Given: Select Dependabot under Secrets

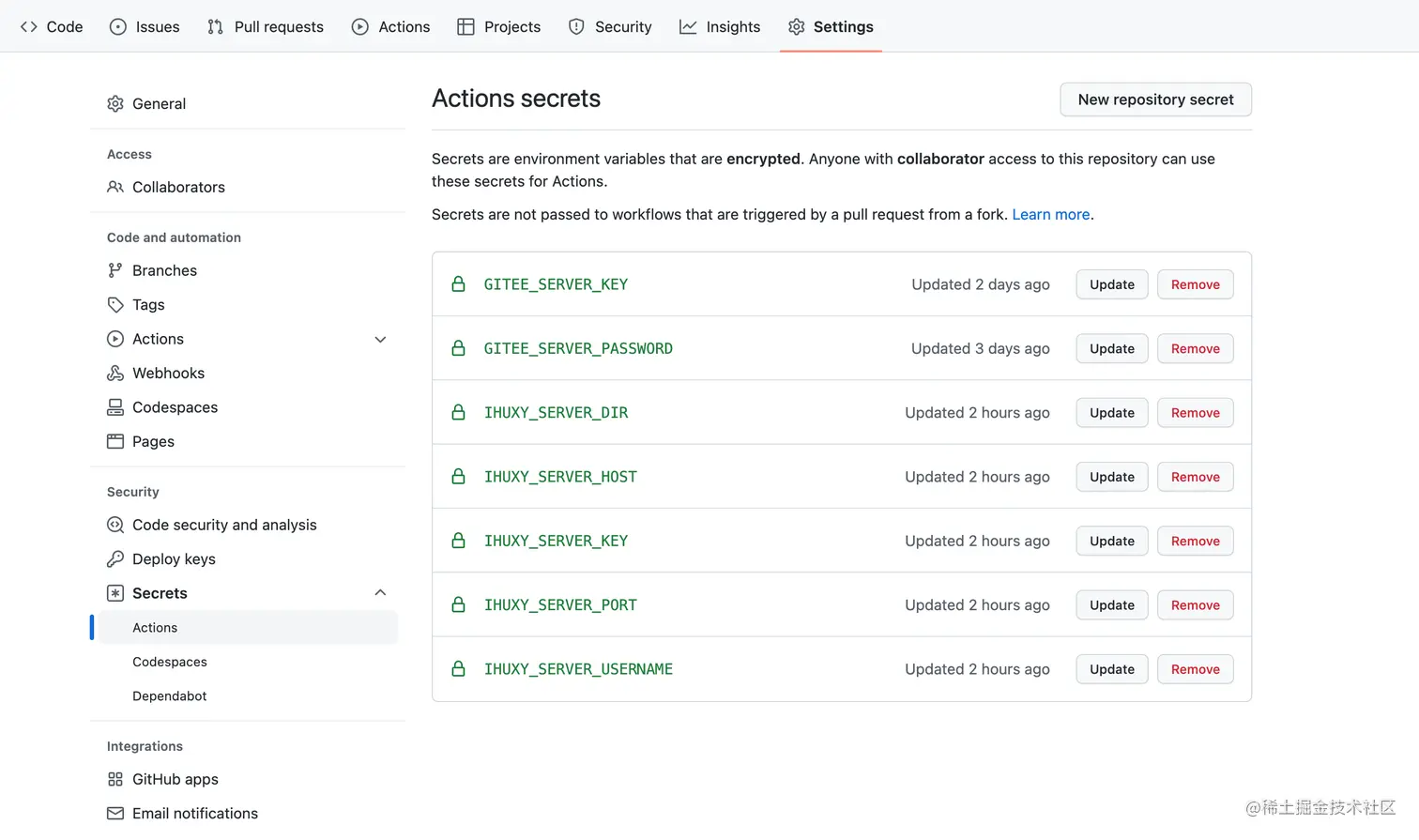Looking at the screenshot, I should [170, 696].
